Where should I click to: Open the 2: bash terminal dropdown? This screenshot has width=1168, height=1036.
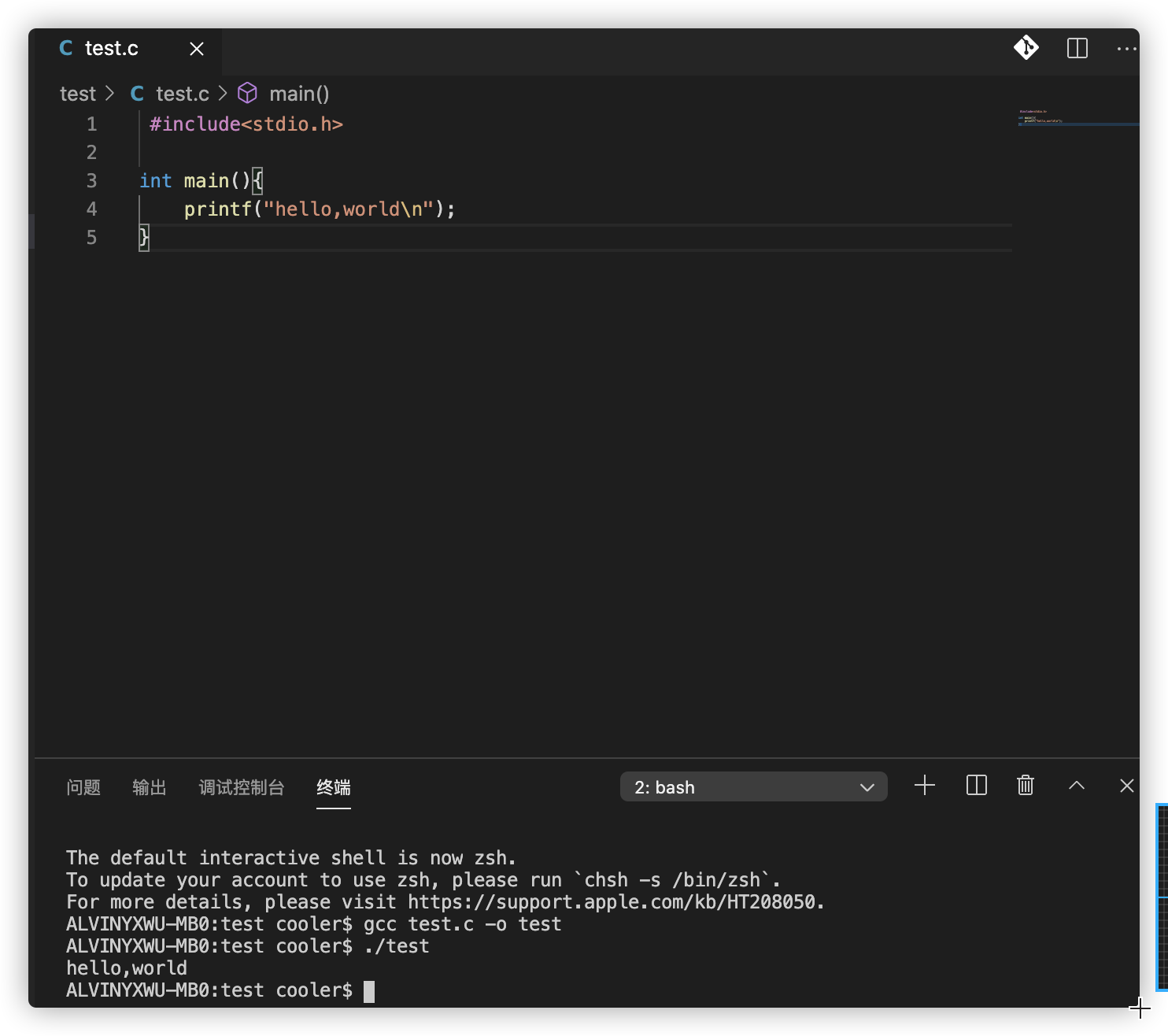point(754,787)
